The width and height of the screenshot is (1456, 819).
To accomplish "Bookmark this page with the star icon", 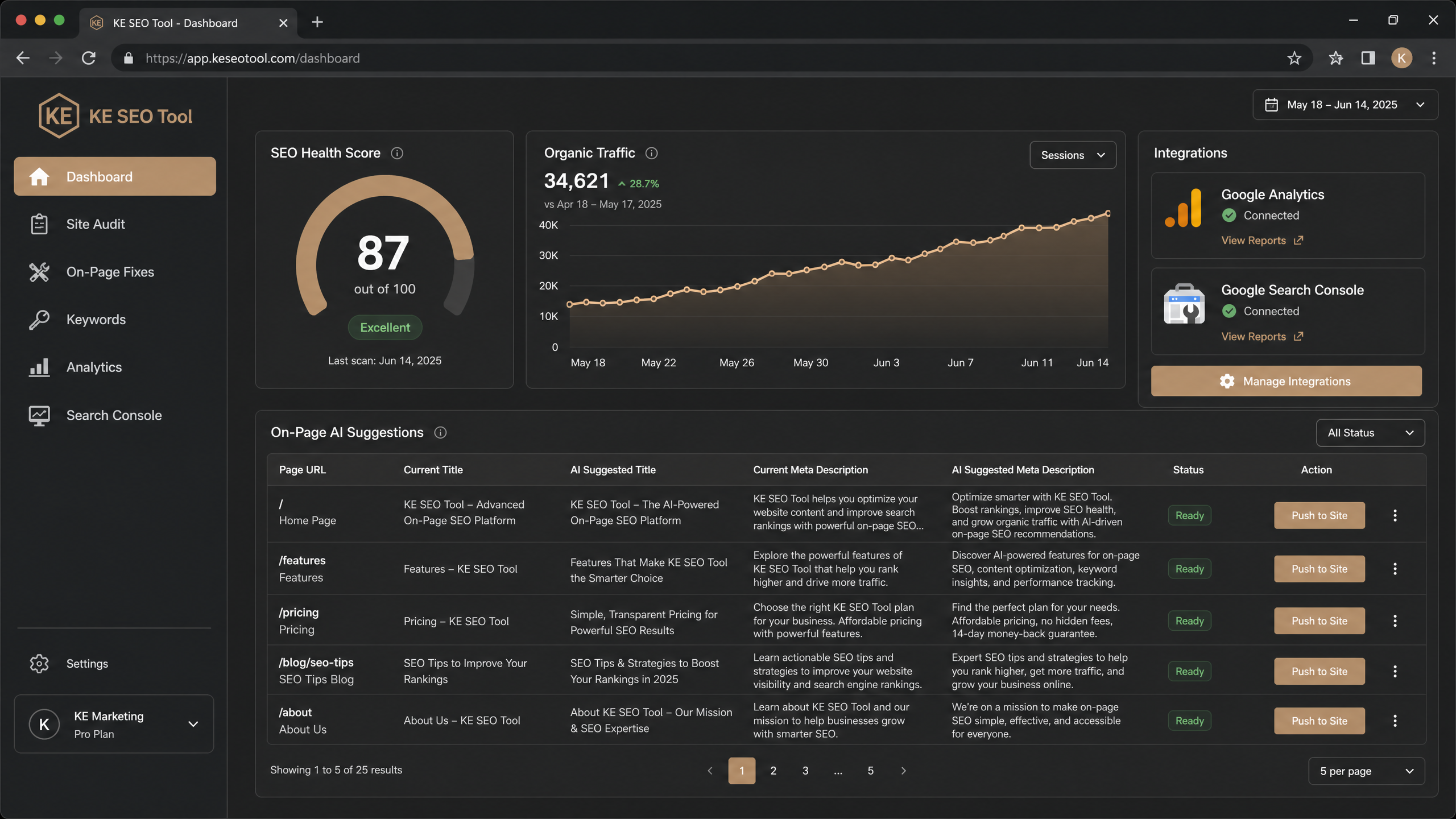I will (x=1294, y=58).
